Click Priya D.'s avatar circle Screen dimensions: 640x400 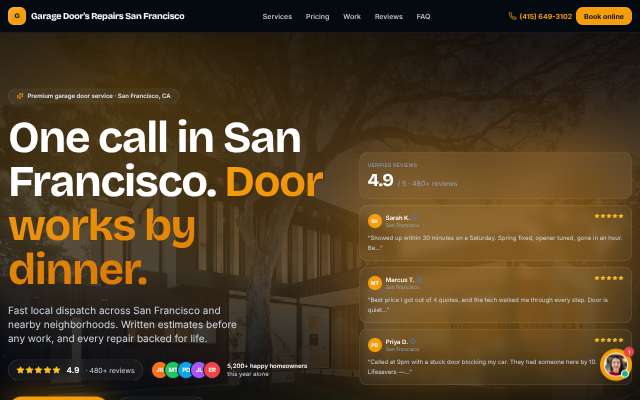(374, 345)
